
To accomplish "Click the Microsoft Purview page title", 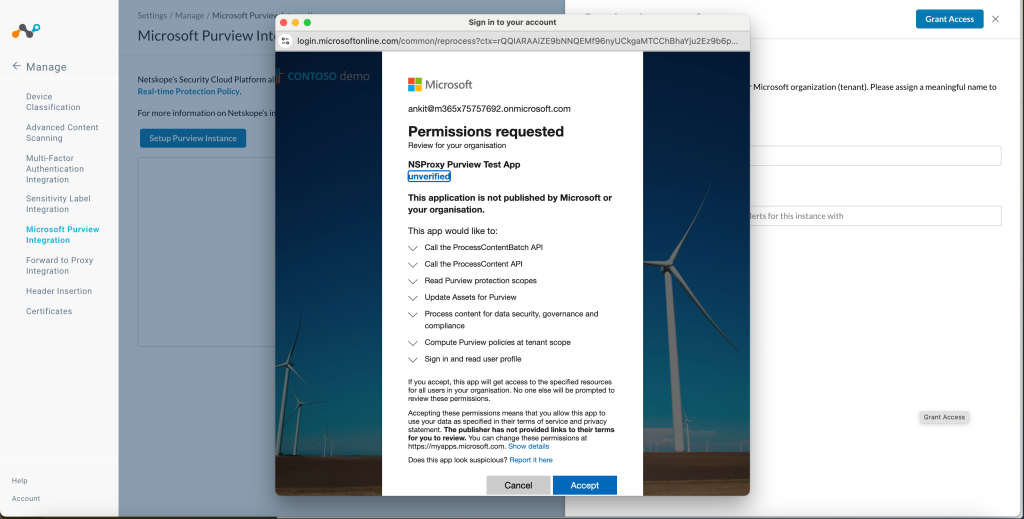I will (x=206, y=36).
